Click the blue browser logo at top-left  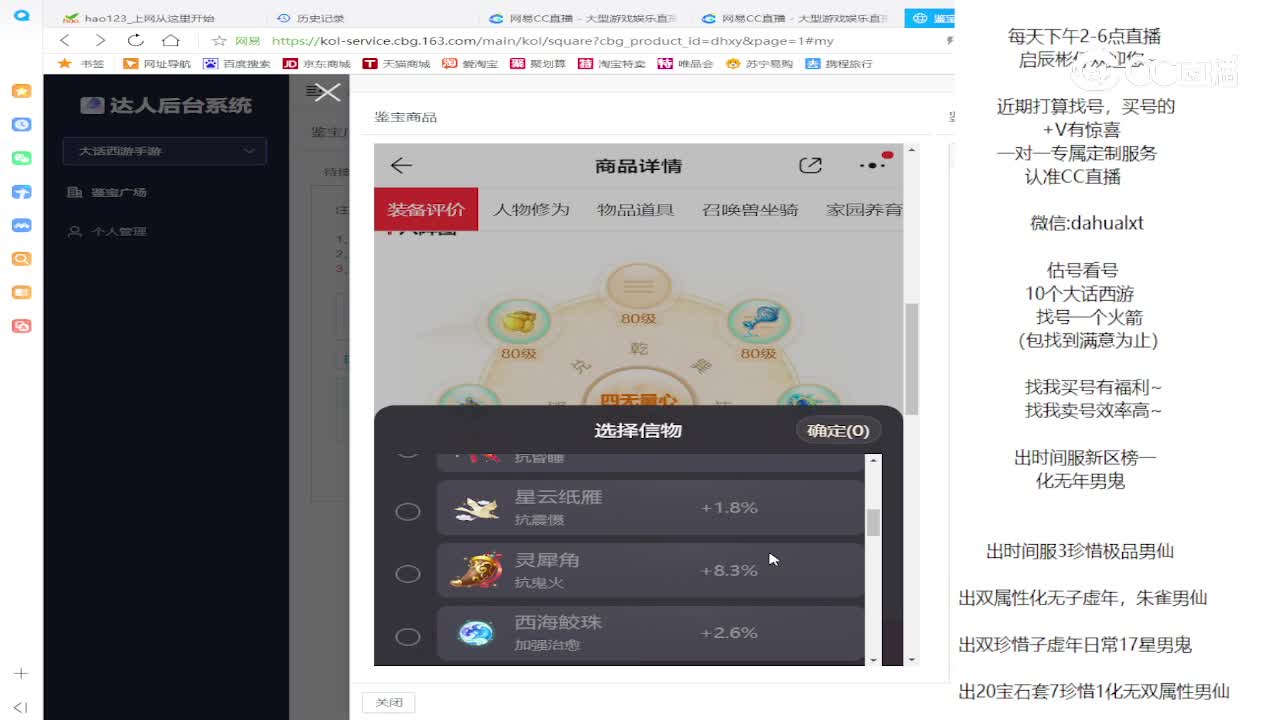[x=21, y=16]
